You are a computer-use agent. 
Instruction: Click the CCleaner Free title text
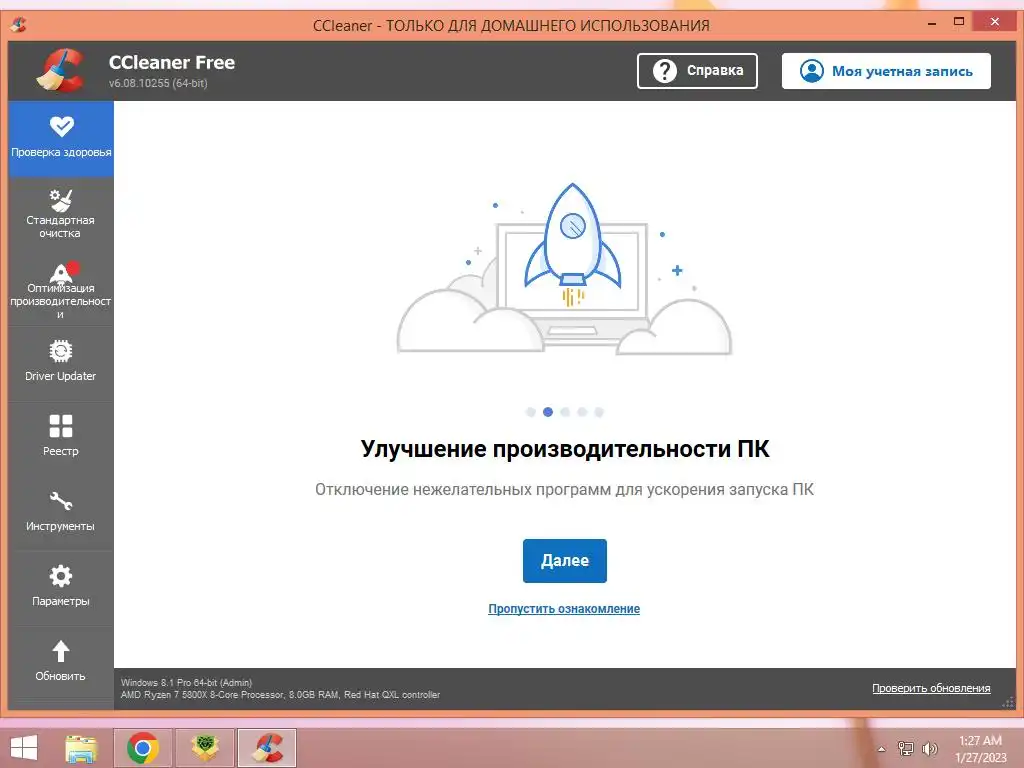[x=172, y=63]
